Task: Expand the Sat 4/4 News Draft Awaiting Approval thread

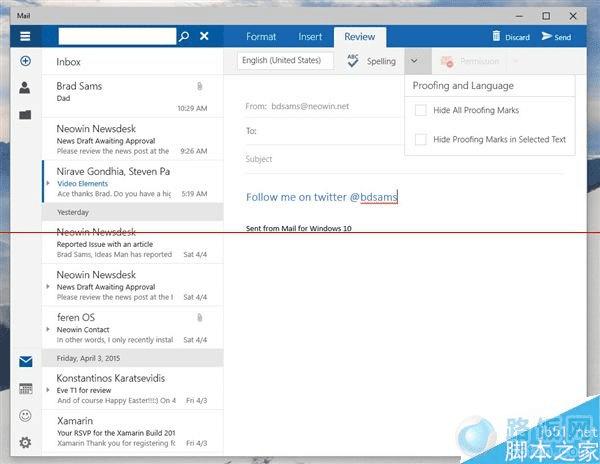Action: 48,287
